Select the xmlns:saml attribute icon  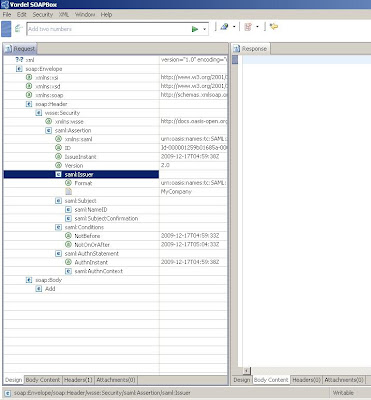tap(58, 139)
